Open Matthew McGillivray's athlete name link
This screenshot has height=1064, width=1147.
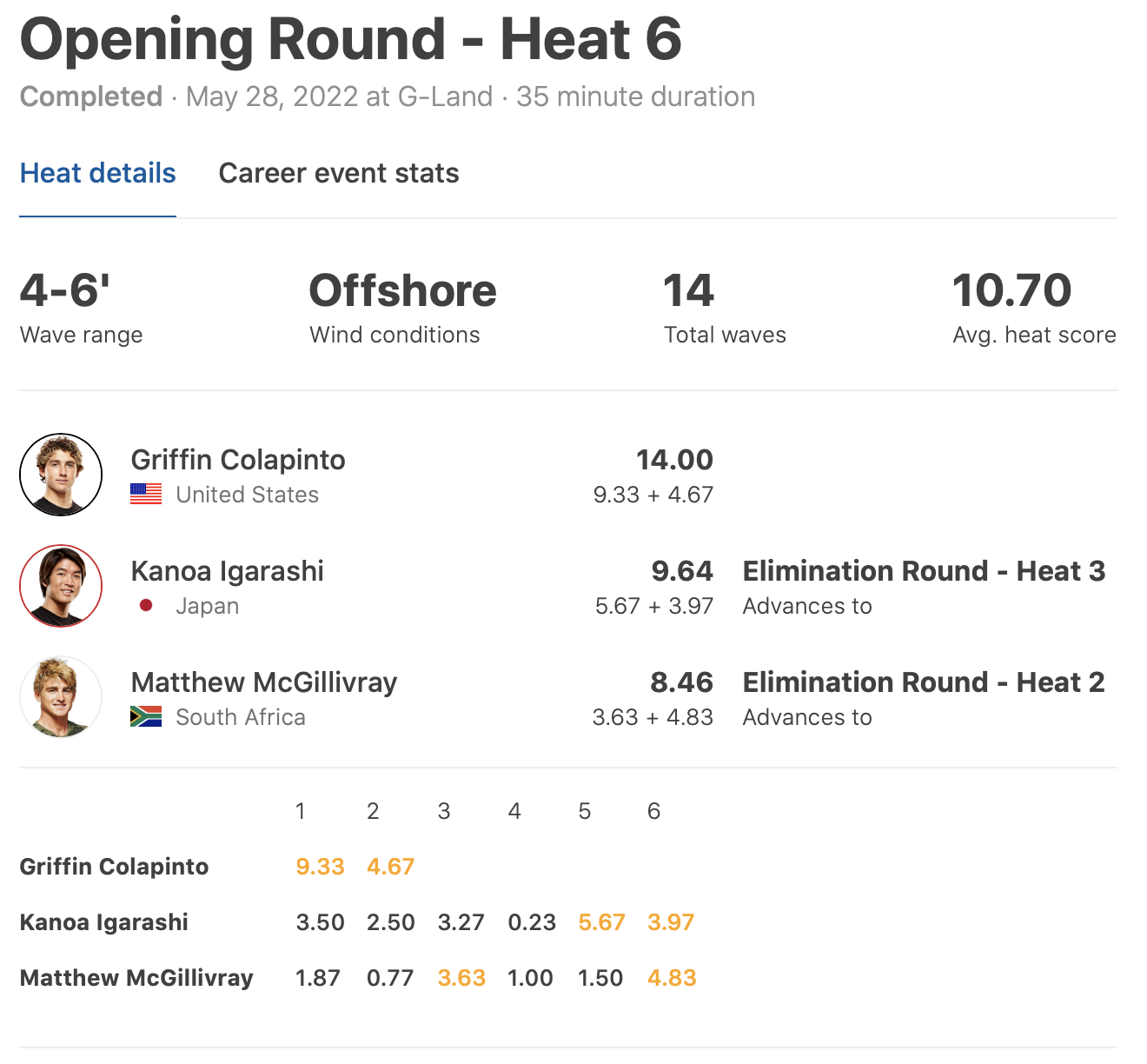tap(264, 682)
